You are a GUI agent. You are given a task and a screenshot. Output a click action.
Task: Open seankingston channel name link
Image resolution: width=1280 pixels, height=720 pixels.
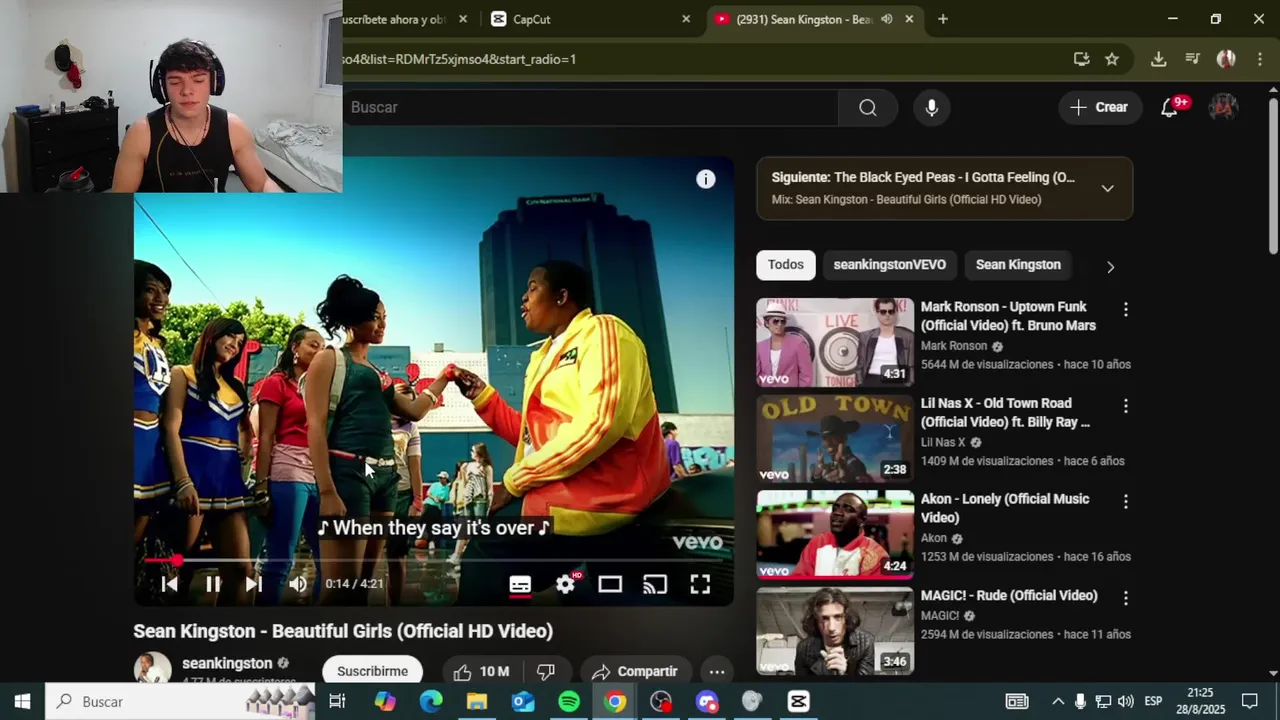tap(227, 663)
